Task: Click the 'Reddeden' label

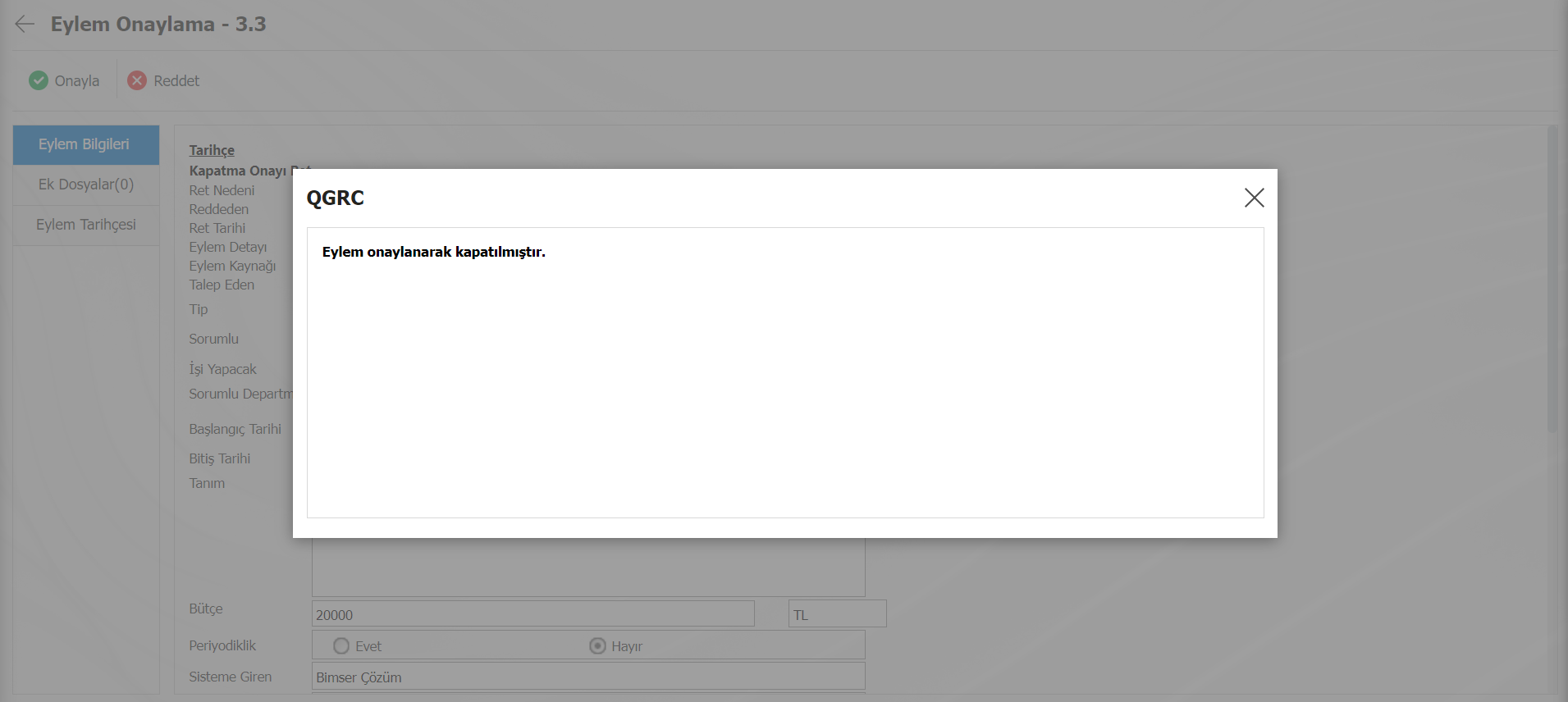Action: (x=218, y=209)
